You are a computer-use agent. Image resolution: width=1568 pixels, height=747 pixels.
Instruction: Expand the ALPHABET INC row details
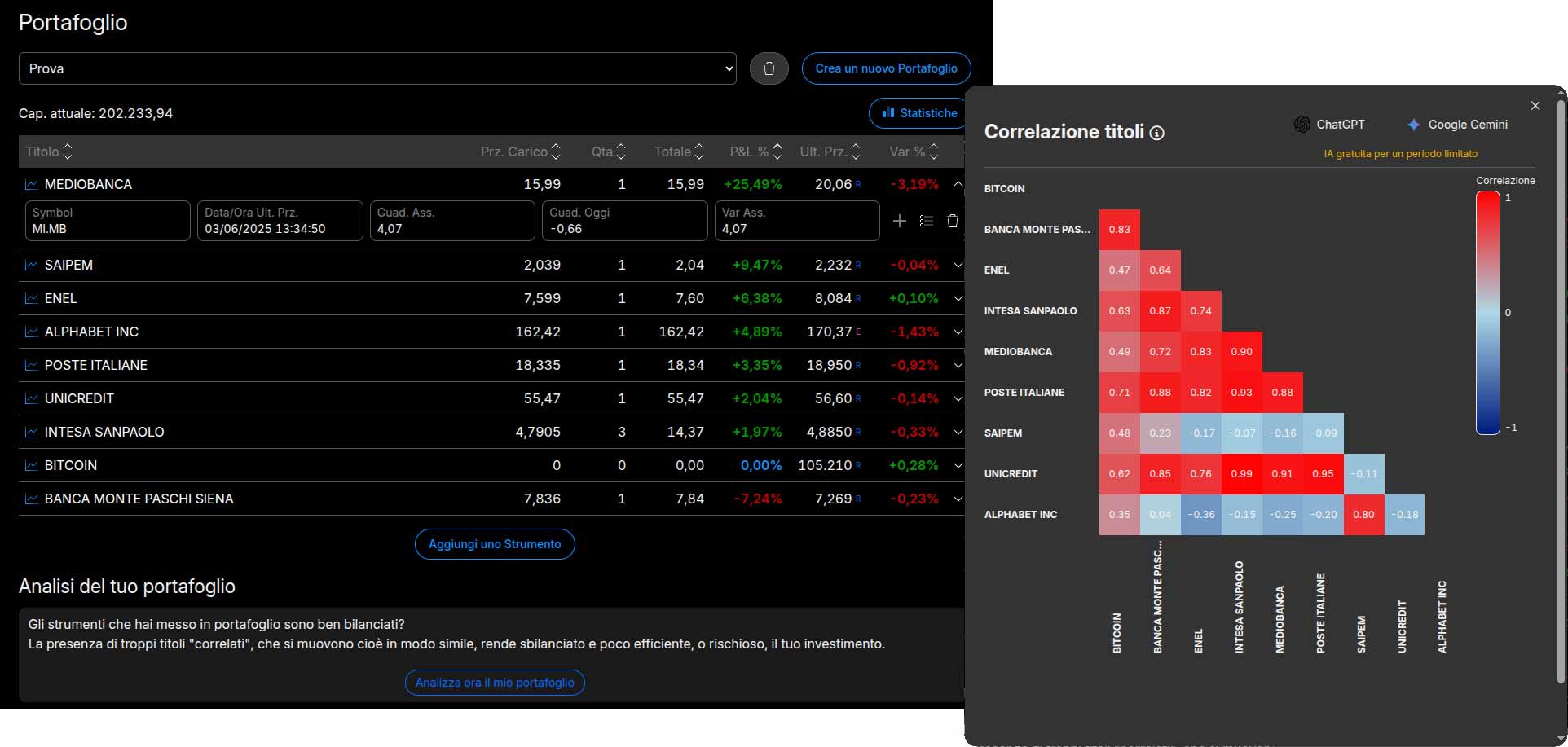[x=958, y=332]
